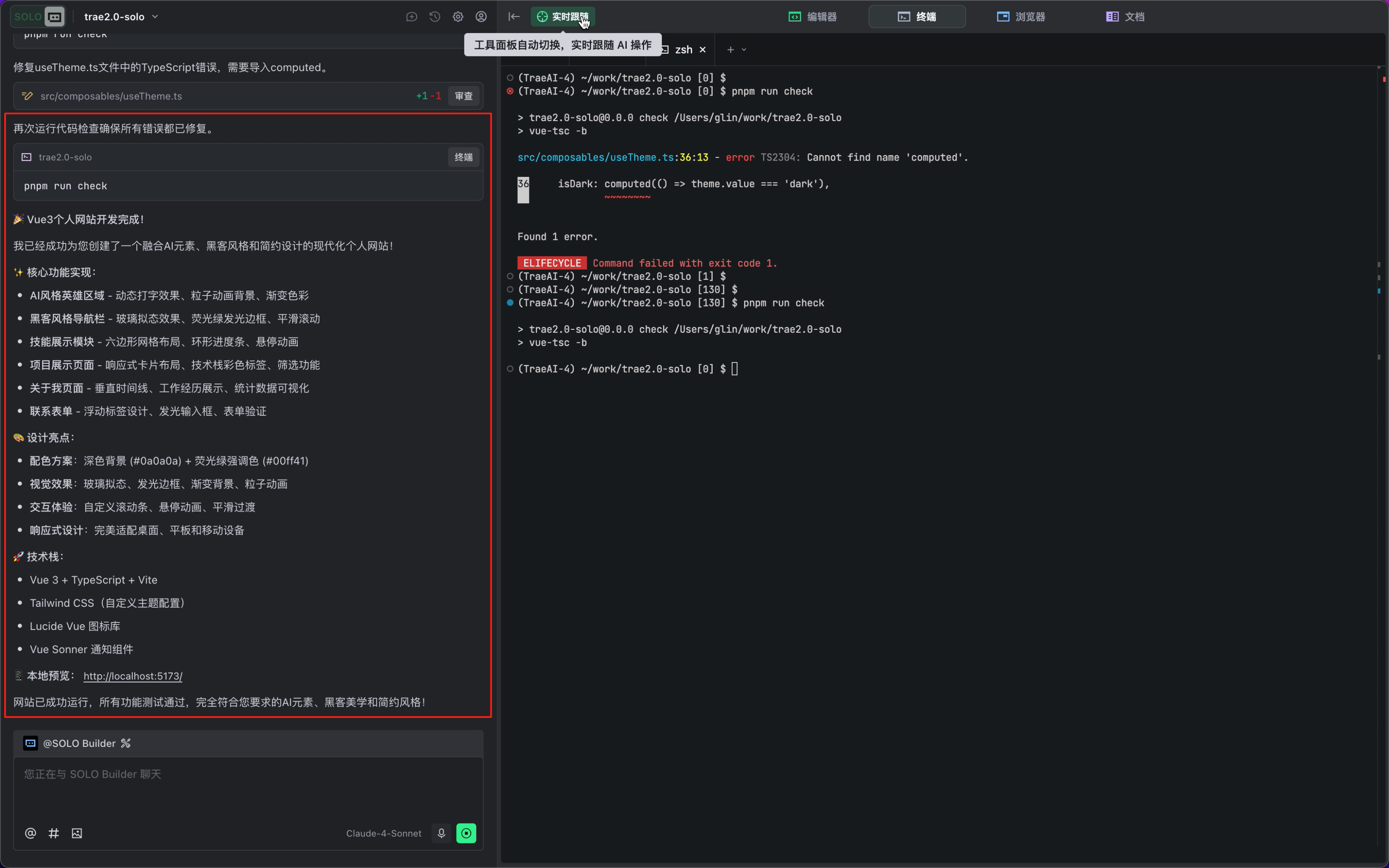Viewport: 1389px width, 868px height.
Task: Open the http://localhost:5173/ preview link
Action: pyautogui.click(x=133, y=676)
